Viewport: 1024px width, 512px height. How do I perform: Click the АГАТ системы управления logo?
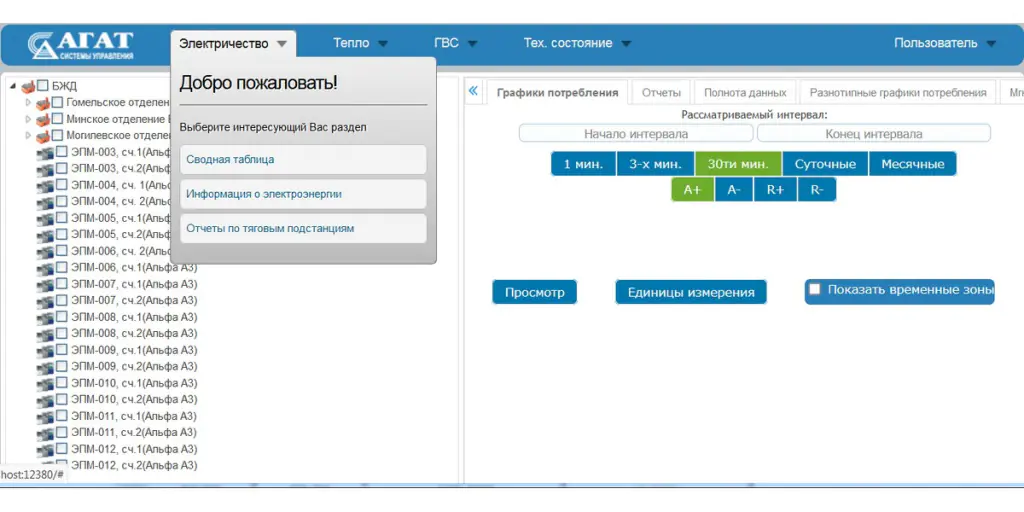tap(82, 45)
